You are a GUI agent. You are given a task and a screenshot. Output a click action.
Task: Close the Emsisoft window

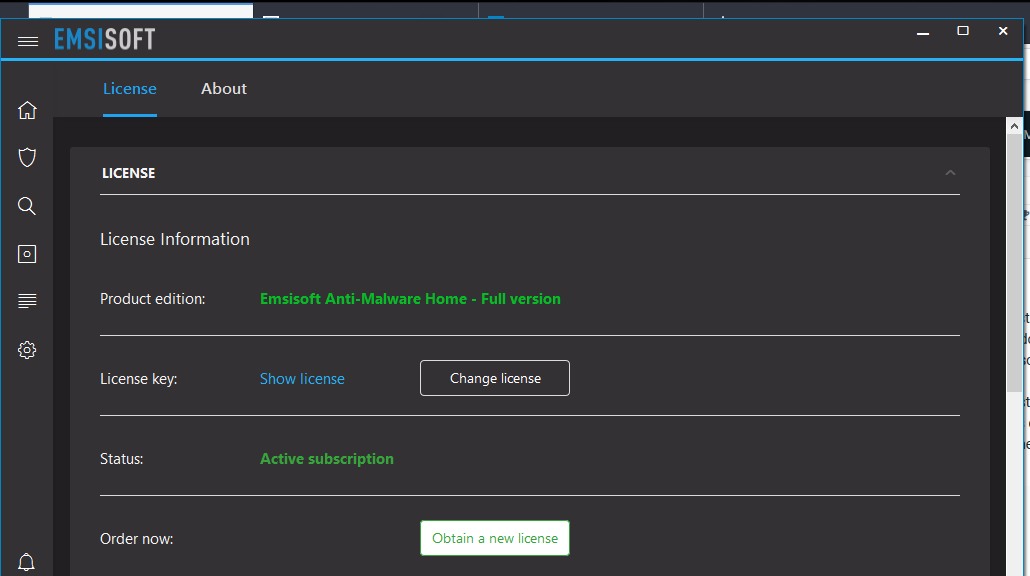[1003, 31]
